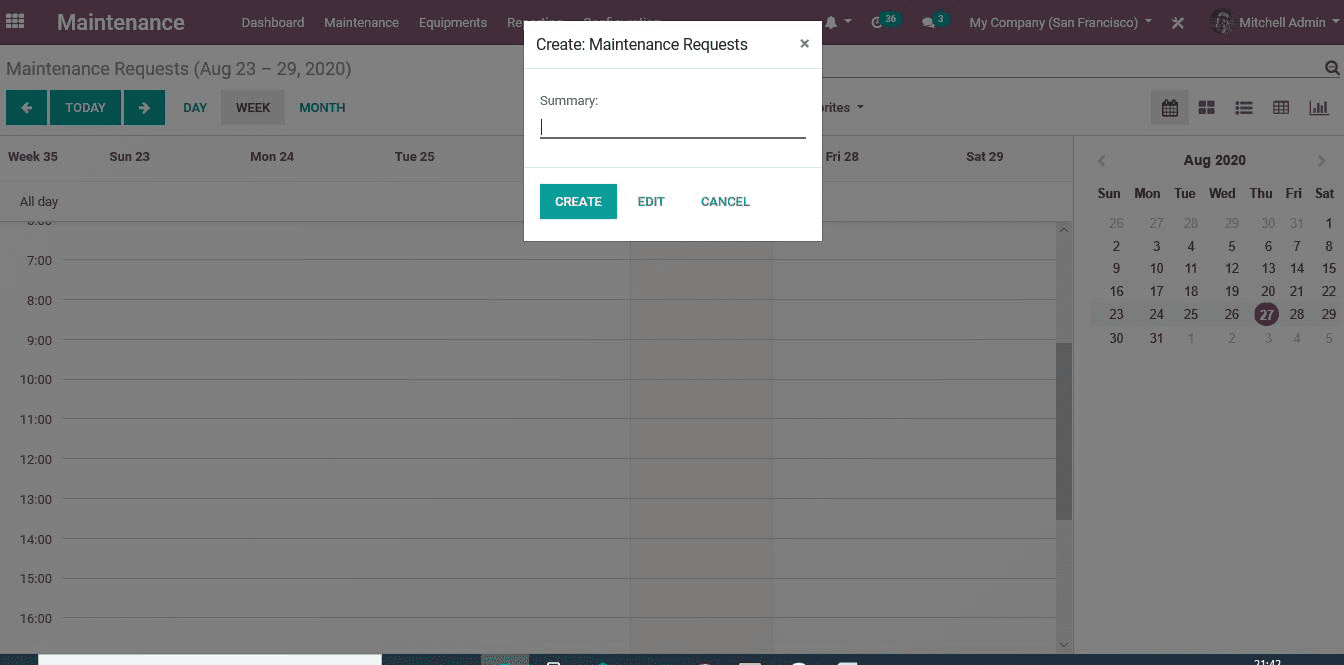Open My Company (San Francisco) dropdown

pyautogui.click(x=1060, y=22)
